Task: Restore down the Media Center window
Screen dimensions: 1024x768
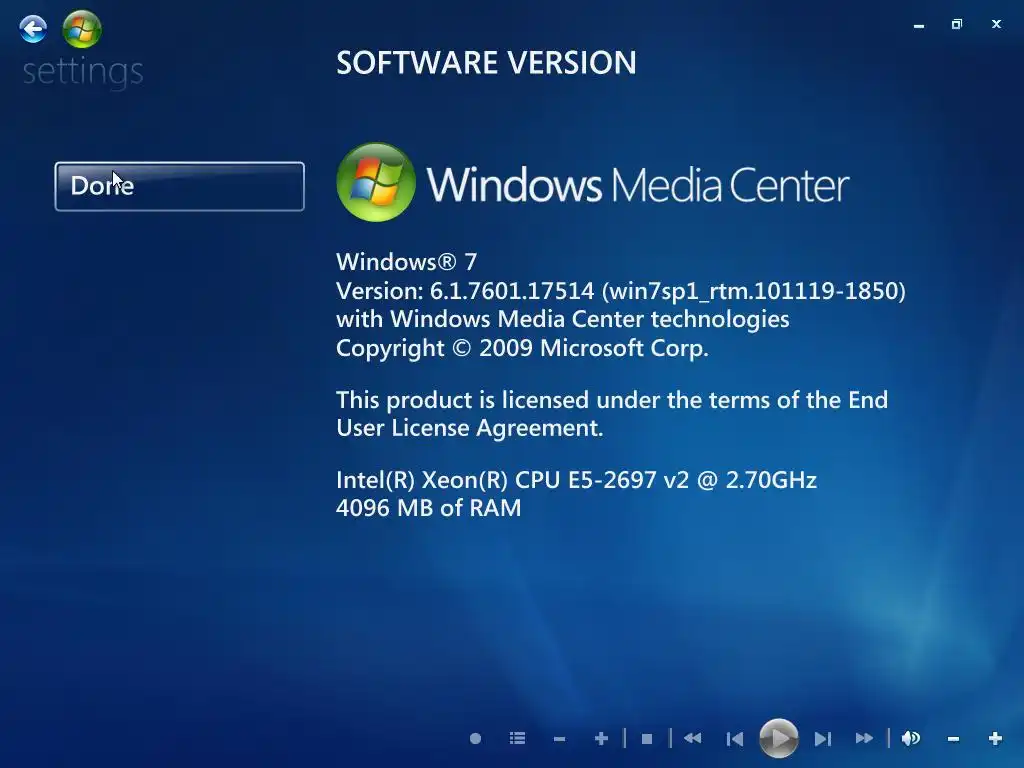Action: pos(957,24)
